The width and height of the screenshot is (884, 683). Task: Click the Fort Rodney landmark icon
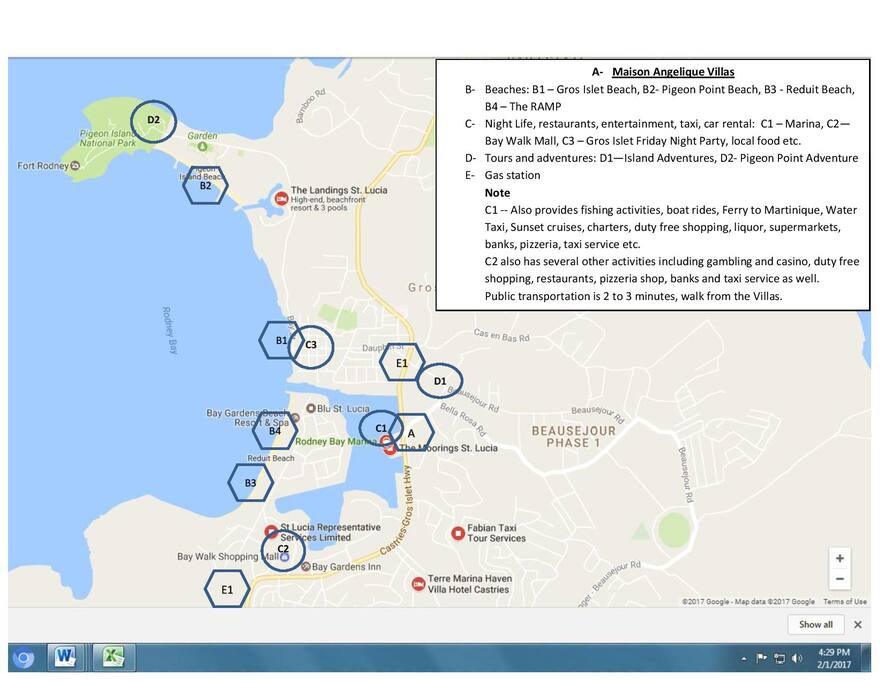(x=75, y=165)
